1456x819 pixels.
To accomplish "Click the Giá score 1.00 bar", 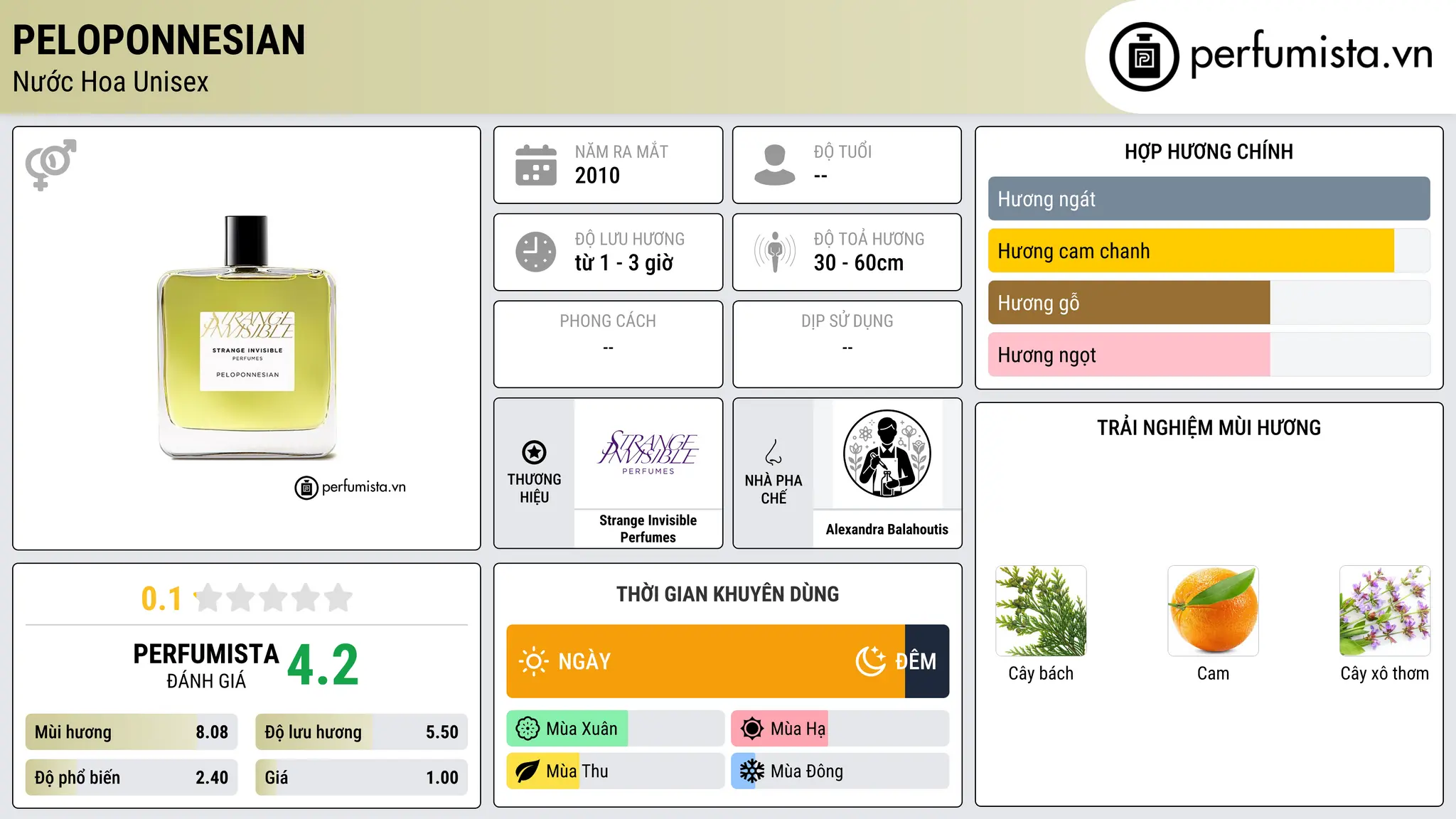I will coord(362,778).
